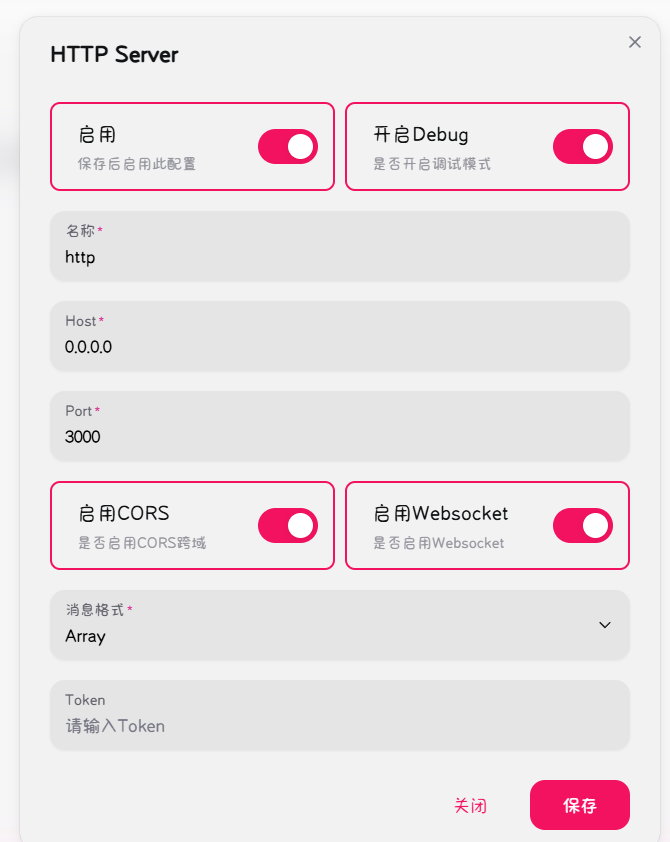
Task: Disable the 开启Debug switch
Action: click(x=583, y=146)
